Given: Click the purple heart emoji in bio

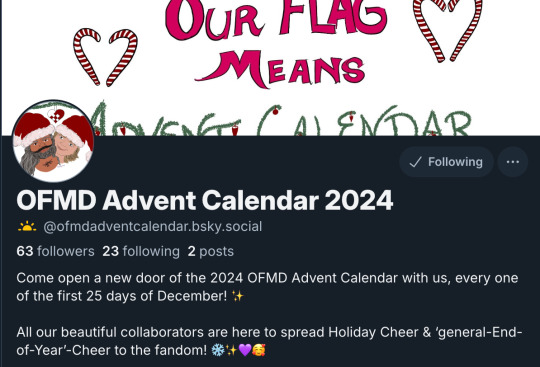Looking at the screenshot, I should click(x=245, y=350).
